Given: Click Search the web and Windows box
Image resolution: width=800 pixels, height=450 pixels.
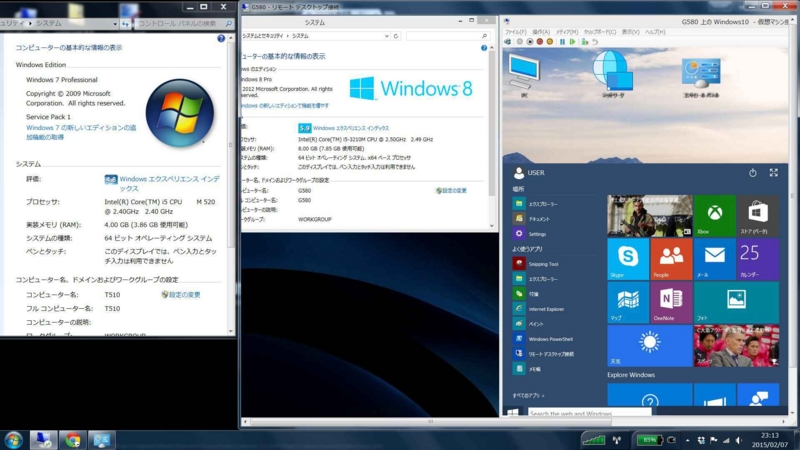Looking at the screenshot, I should click(590, 412).
